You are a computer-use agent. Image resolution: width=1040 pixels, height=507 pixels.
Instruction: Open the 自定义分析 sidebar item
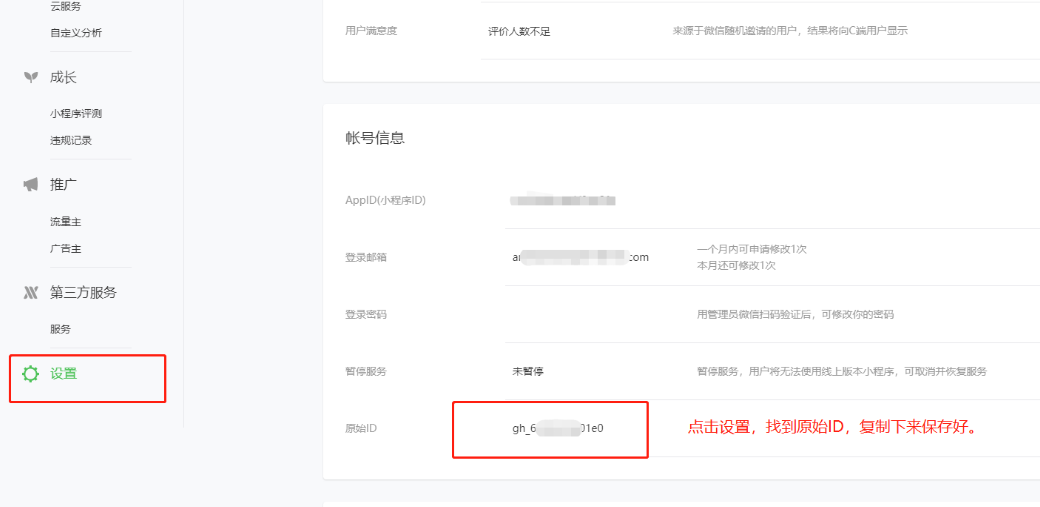click(76, 33)
